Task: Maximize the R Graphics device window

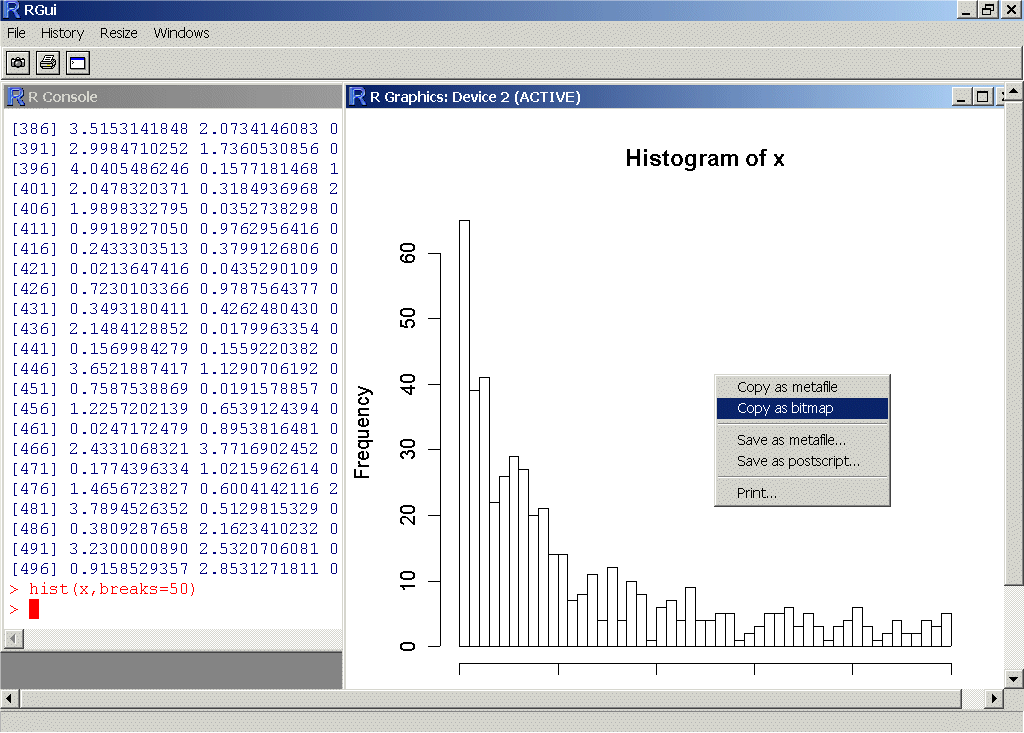Action: pyautogui.click(x=983, y=97)
